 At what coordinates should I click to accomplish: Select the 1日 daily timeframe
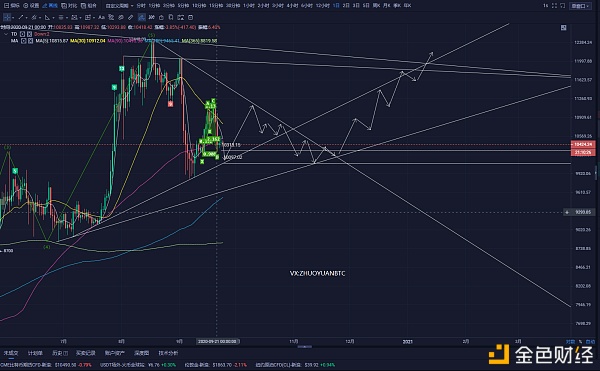(336, 6)
